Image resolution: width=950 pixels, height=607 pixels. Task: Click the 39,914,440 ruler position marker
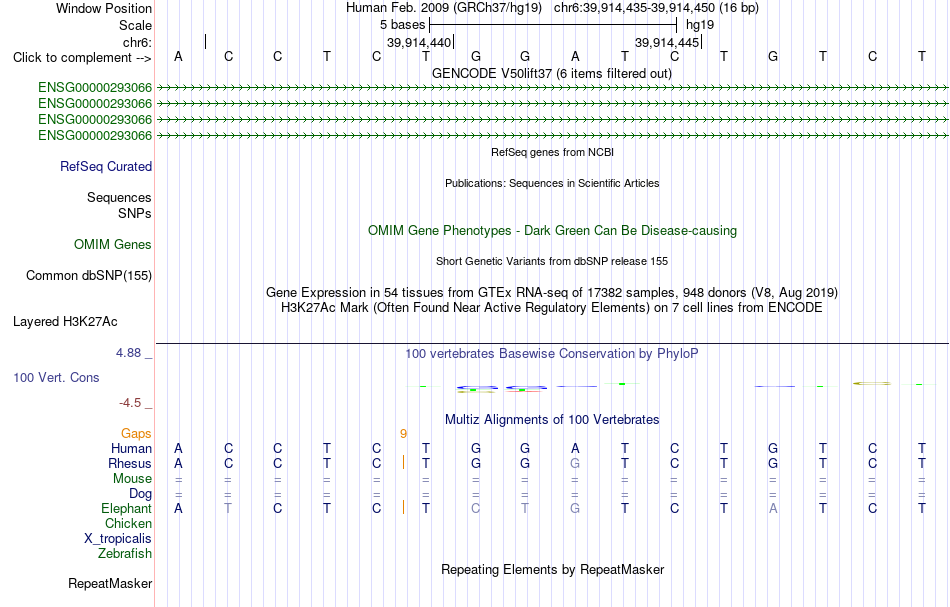419,42
